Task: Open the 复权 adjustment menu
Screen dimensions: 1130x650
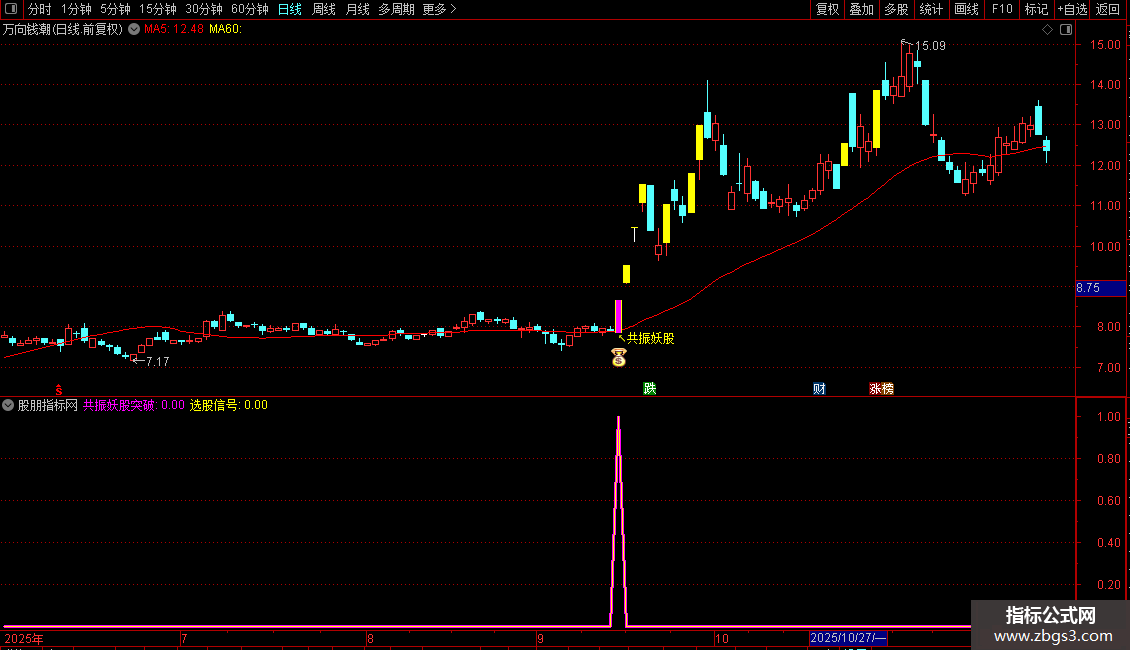Action: click(827, 9)
